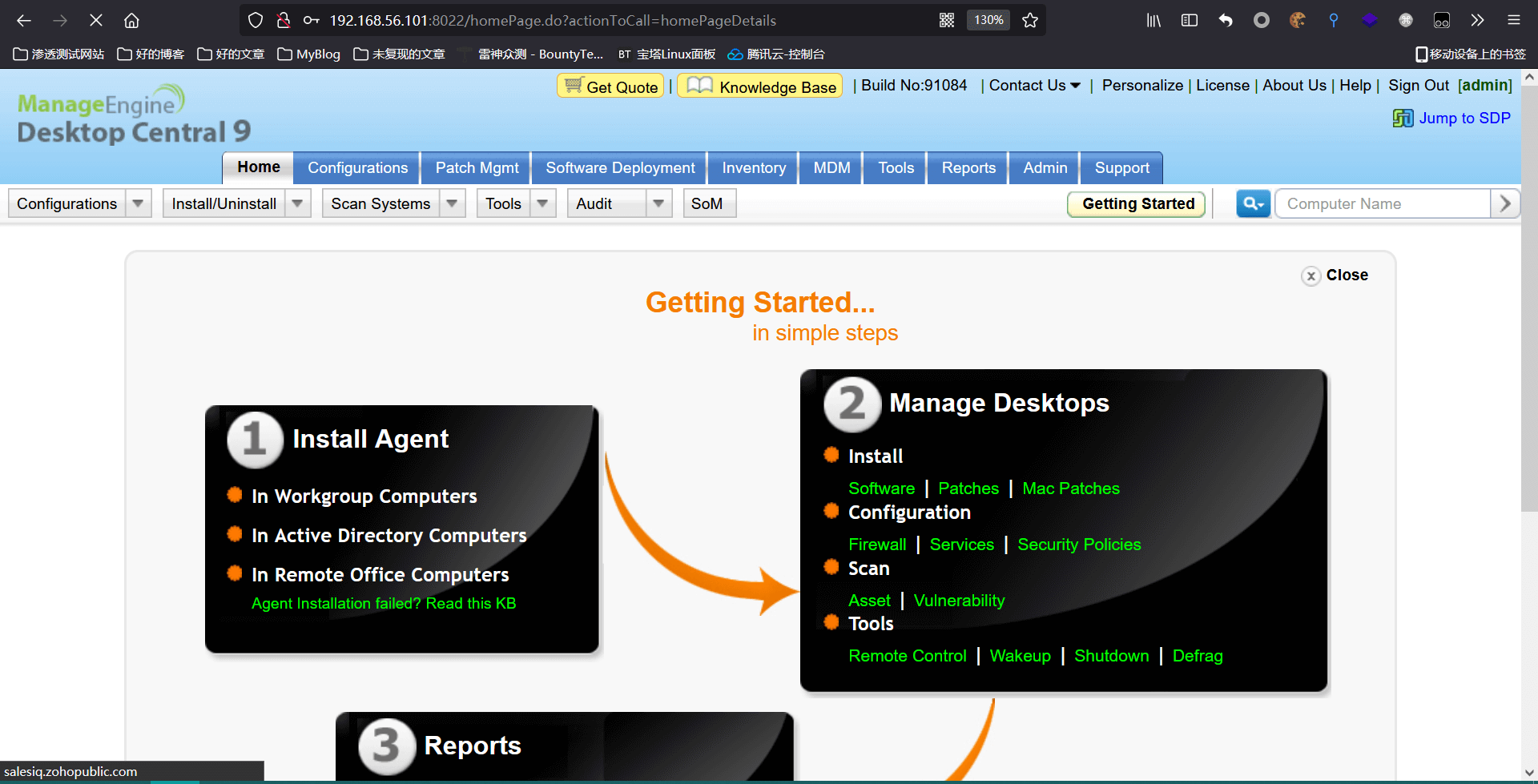1538x784 pixels.
Task: Expand the Install/Uninstall dropdown arrow
Action: click(x=298, y=203)
